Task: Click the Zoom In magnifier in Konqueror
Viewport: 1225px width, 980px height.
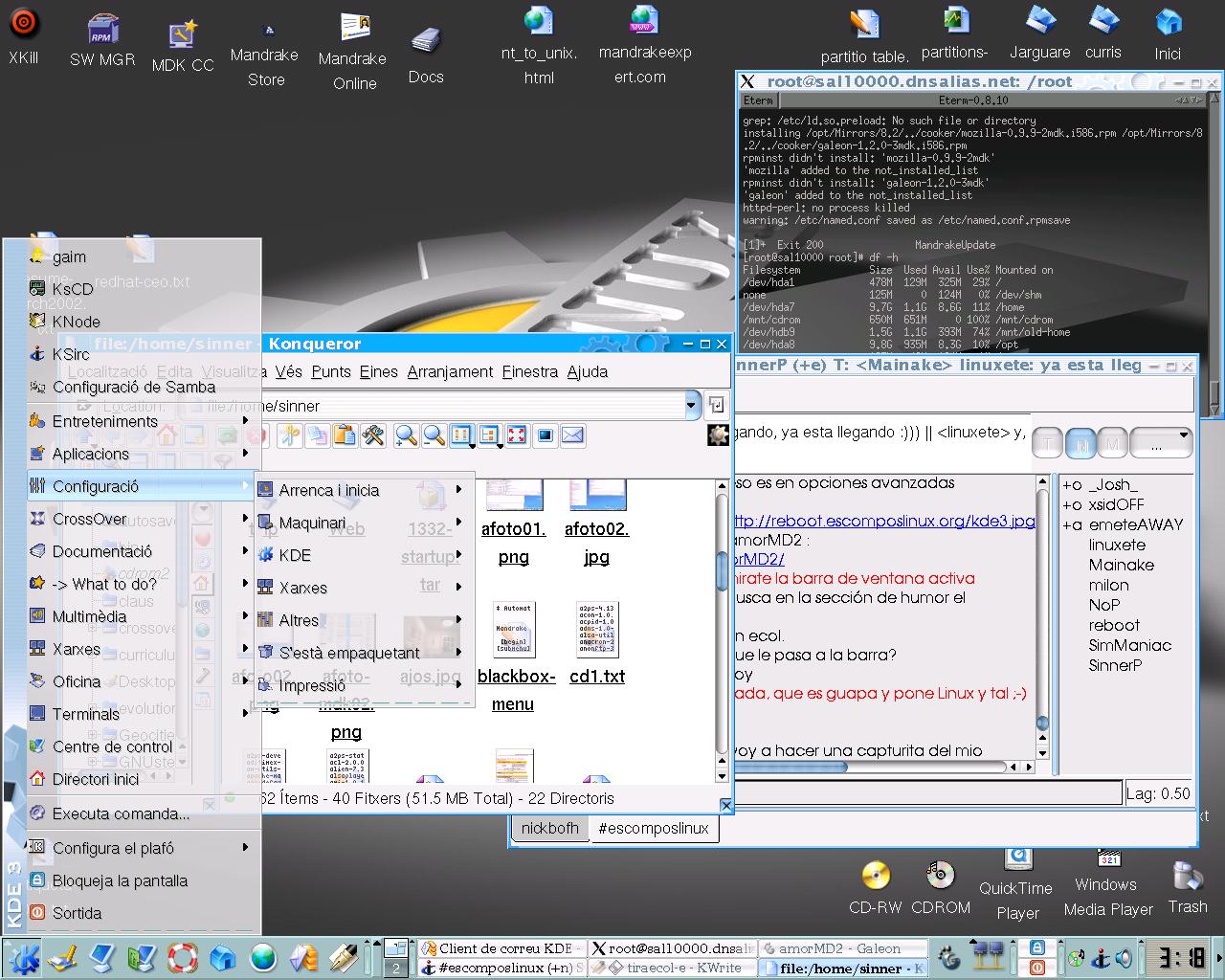Action: [407, 436]
